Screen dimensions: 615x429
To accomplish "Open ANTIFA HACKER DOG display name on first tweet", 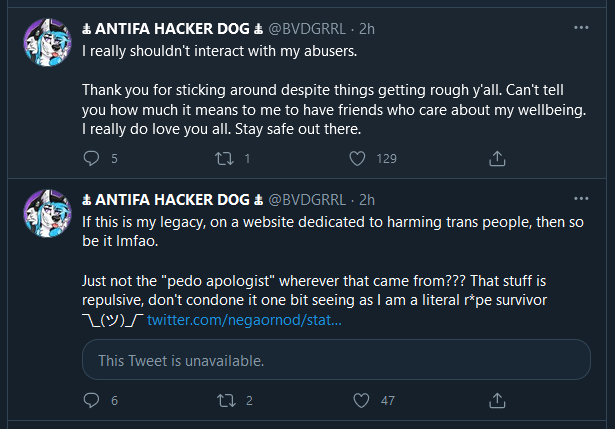I will [x=172, y=29].
